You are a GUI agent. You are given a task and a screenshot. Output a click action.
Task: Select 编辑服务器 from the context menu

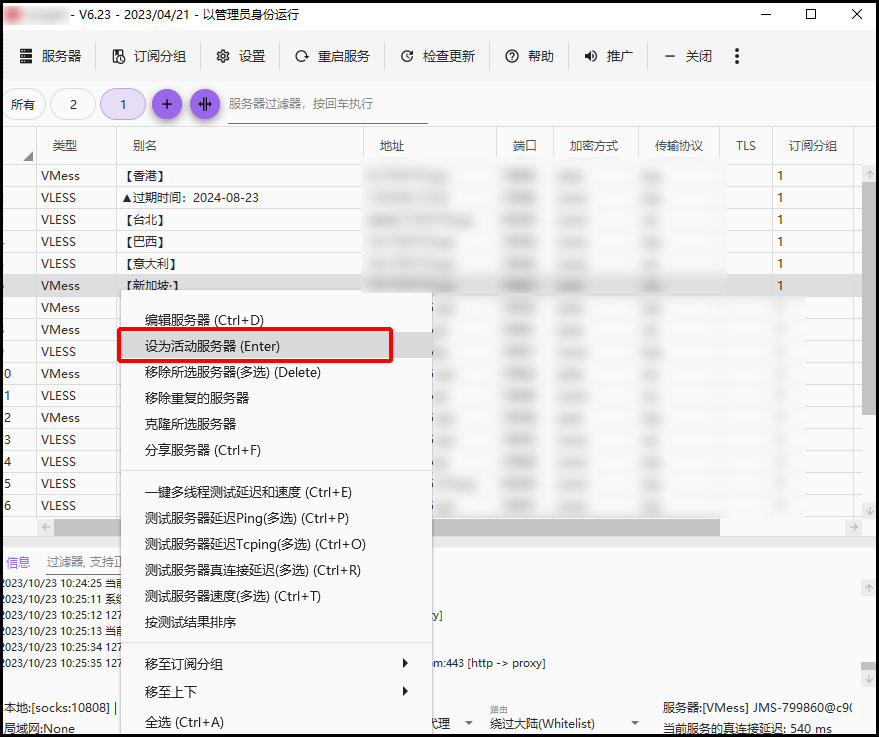tap(204, 320)
